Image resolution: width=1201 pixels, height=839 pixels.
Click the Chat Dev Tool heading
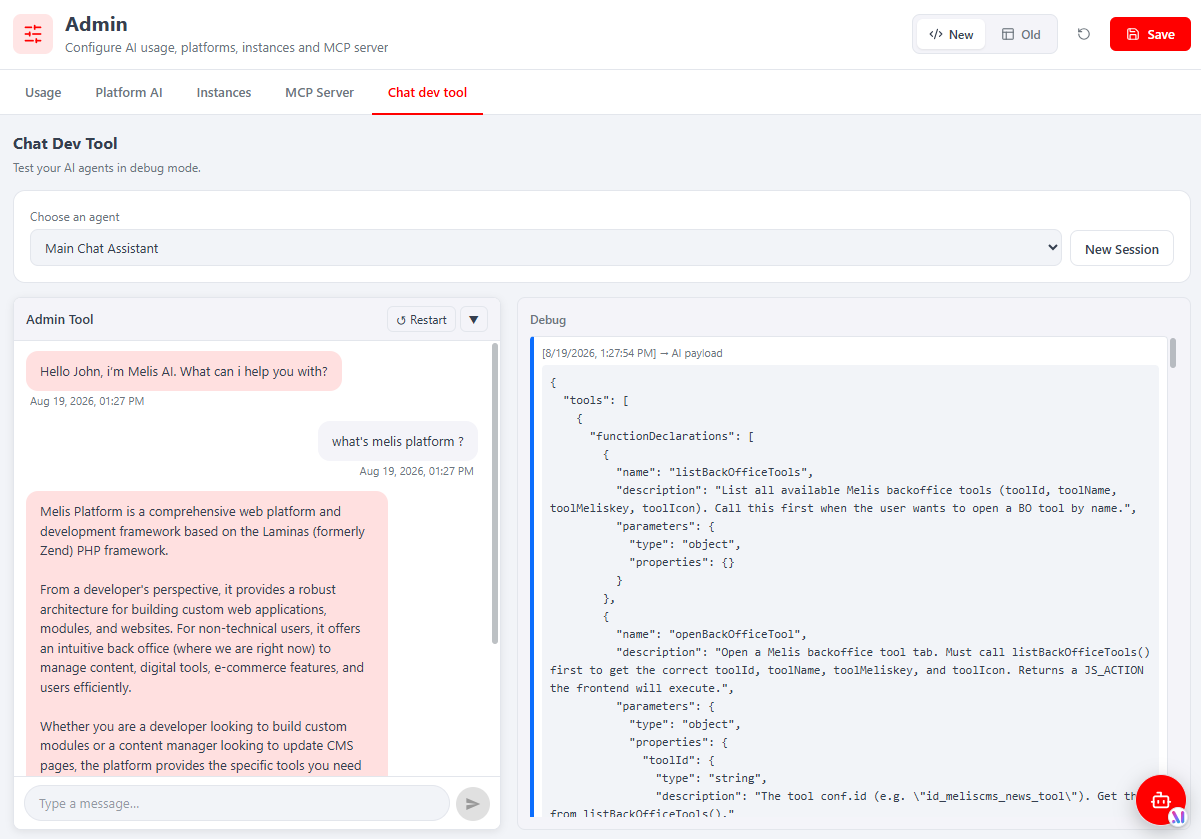pos(65,144)
